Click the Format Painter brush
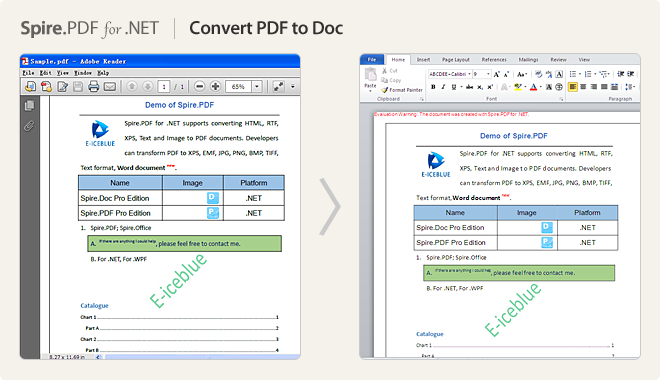This screenshot has height=380, width=660. [x=402, y=90]
